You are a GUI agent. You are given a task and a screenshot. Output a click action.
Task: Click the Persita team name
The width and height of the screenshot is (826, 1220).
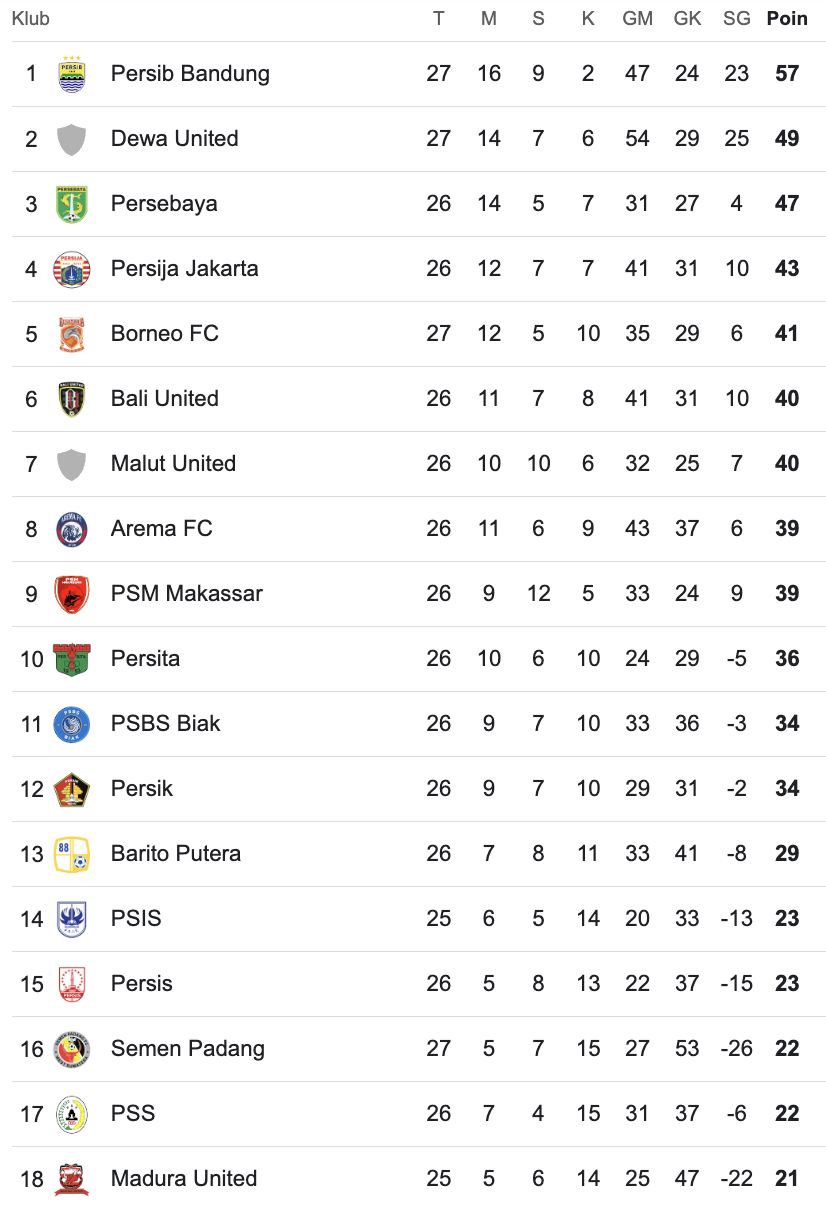(145, 659)
